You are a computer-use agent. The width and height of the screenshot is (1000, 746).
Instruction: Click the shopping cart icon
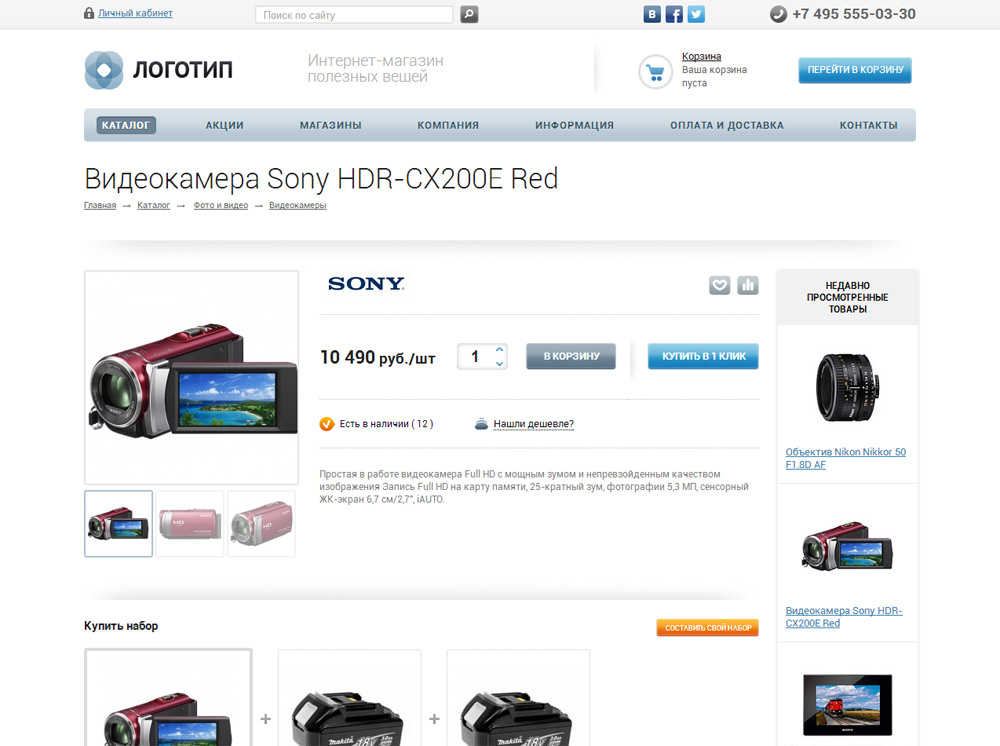[x=655, y=72]
